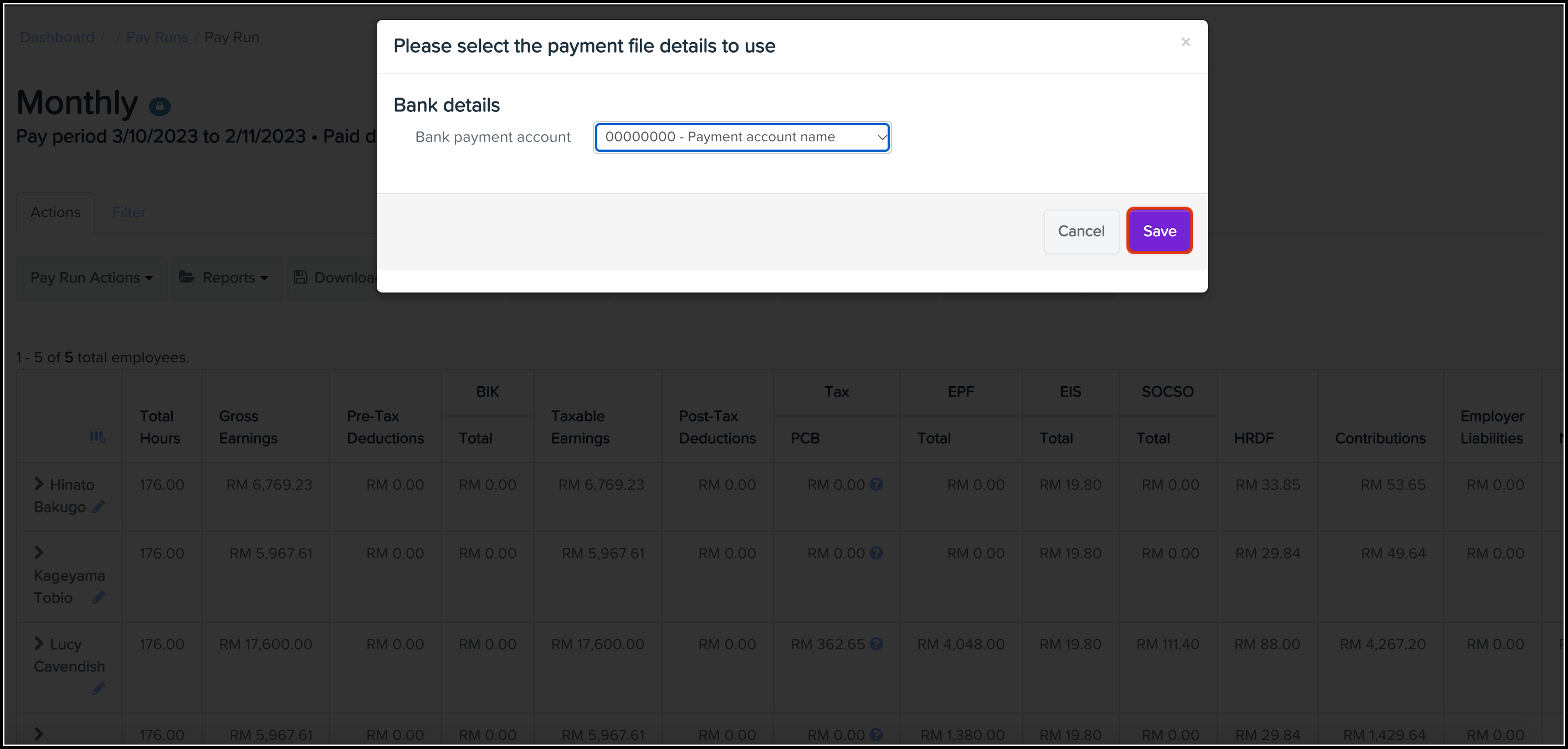Click the Save button in the dialog
The width and height of the screenshot is (1568, 749).
1159,230
